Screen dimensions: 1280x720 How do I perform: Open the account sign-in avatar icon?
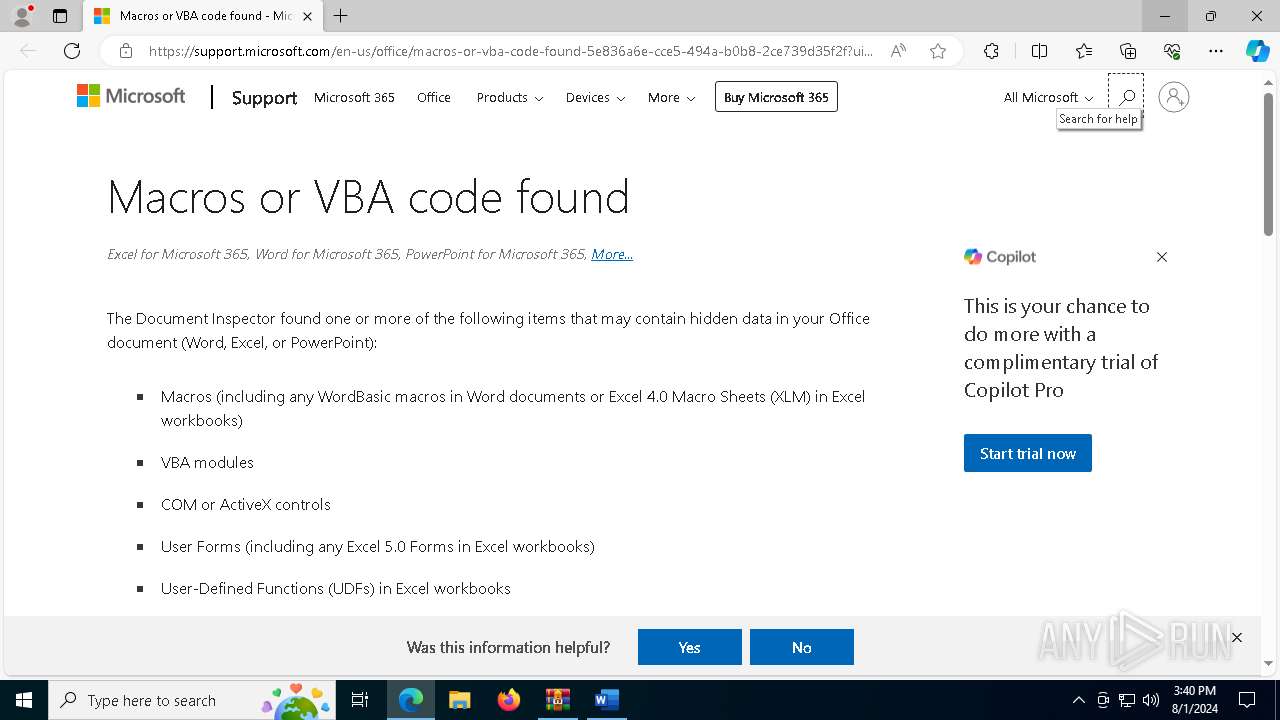[1173, 97]
